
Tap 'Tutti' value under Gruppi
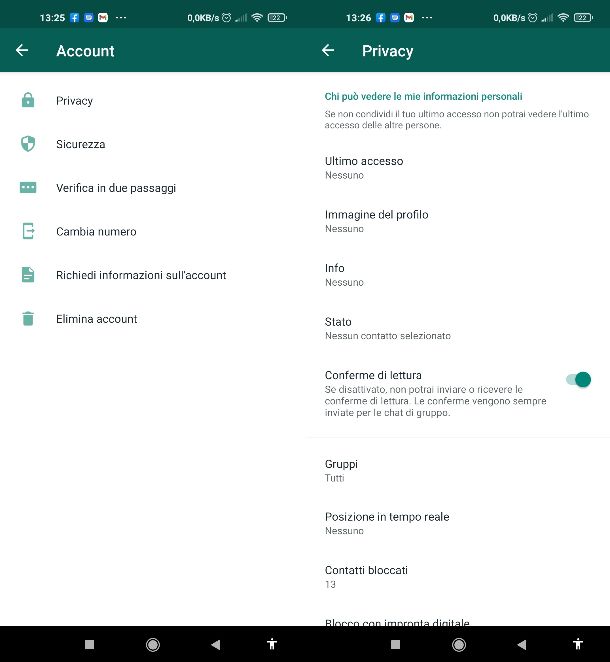click(x=334, y=478)
